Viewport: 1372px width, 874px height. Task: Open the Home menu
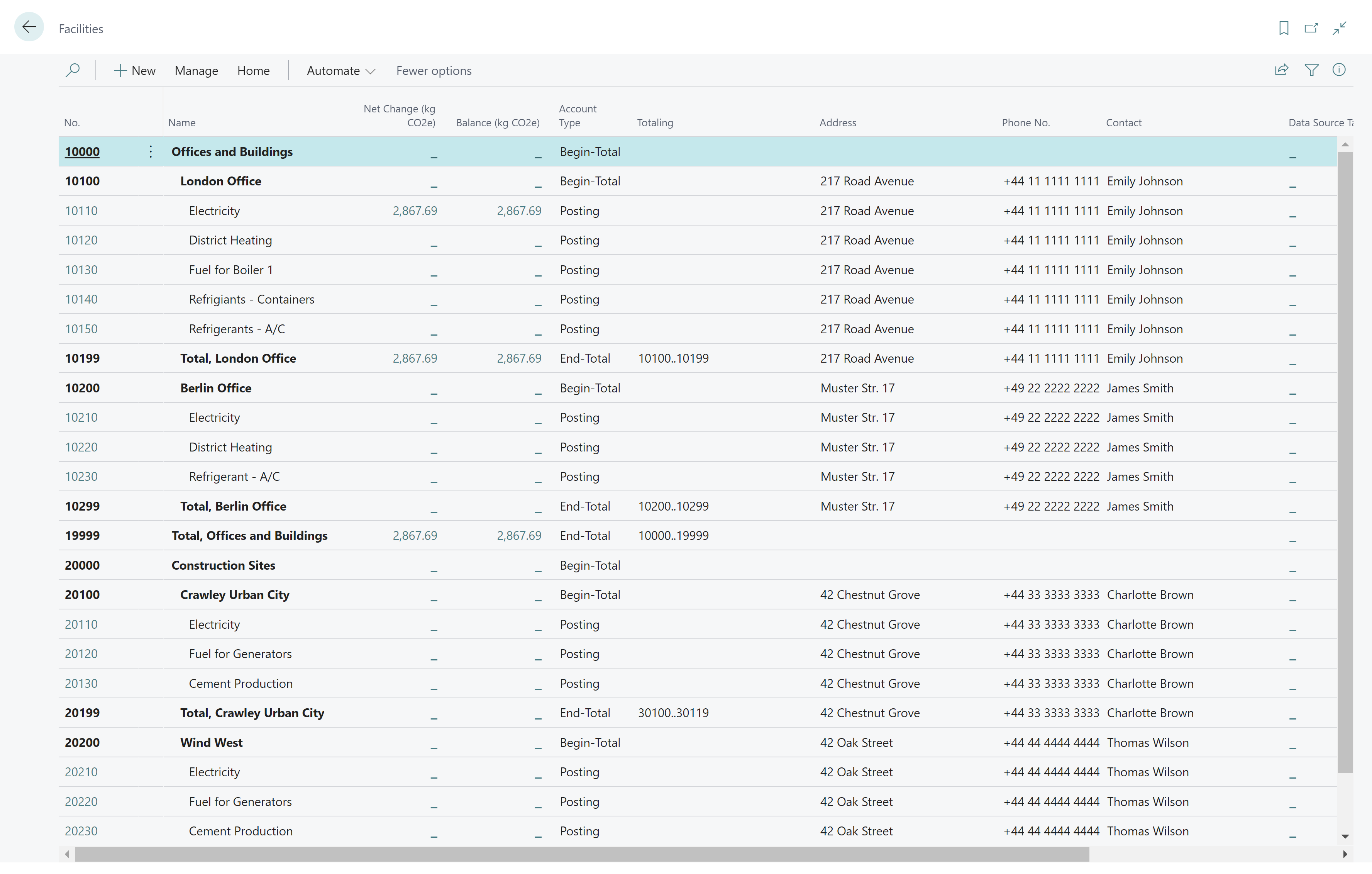(253, 71)
